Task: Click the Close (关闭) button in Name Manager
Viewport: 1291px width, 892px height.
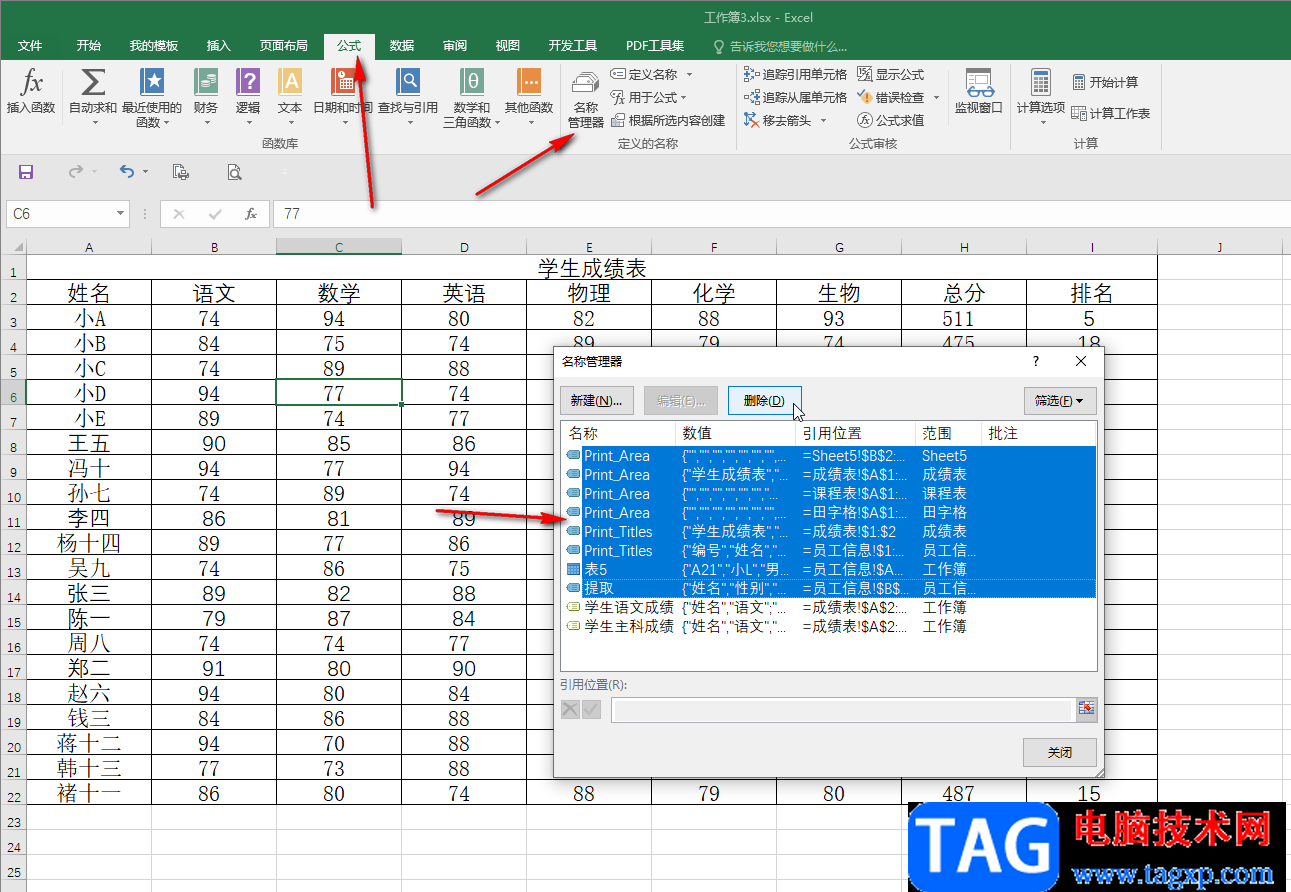Action: (x=1060, y=753)
